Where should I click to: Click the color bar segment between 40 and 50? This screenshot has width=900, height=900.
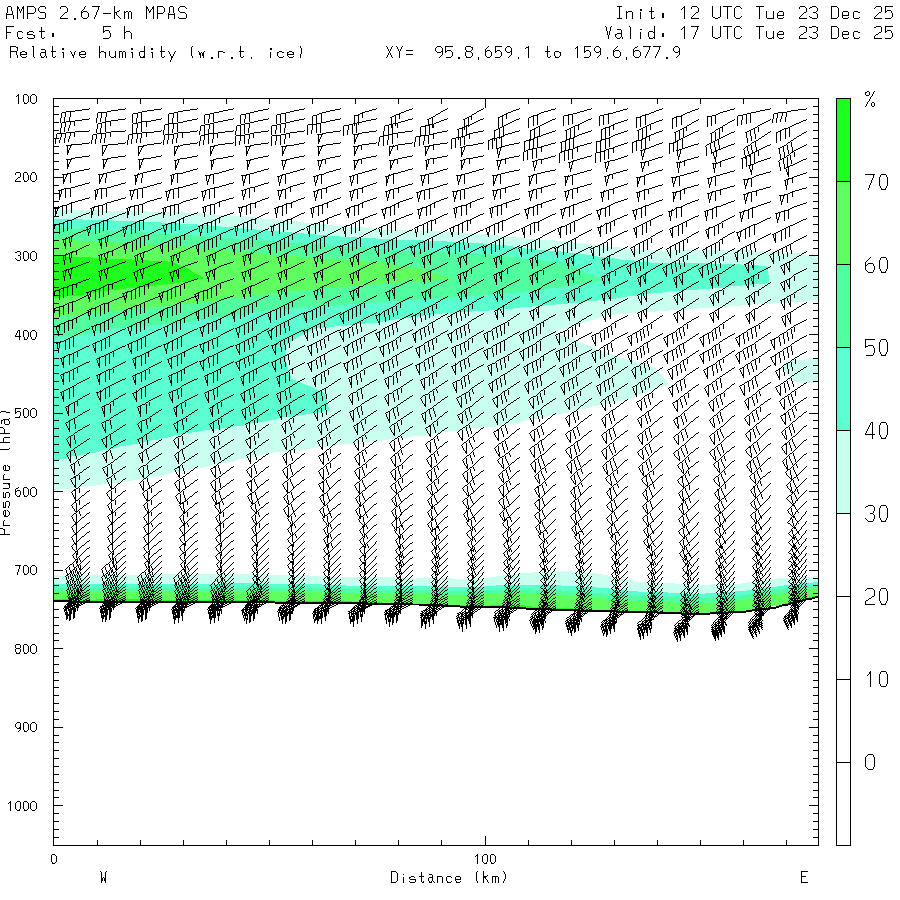[x=843, y=388]
